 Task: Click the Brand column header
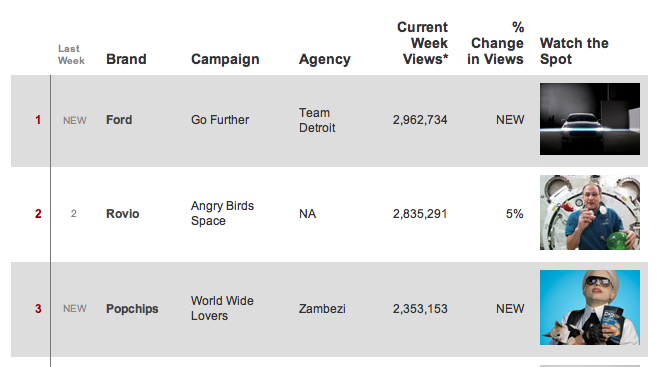pyautogui.click(x=126, y=59)
